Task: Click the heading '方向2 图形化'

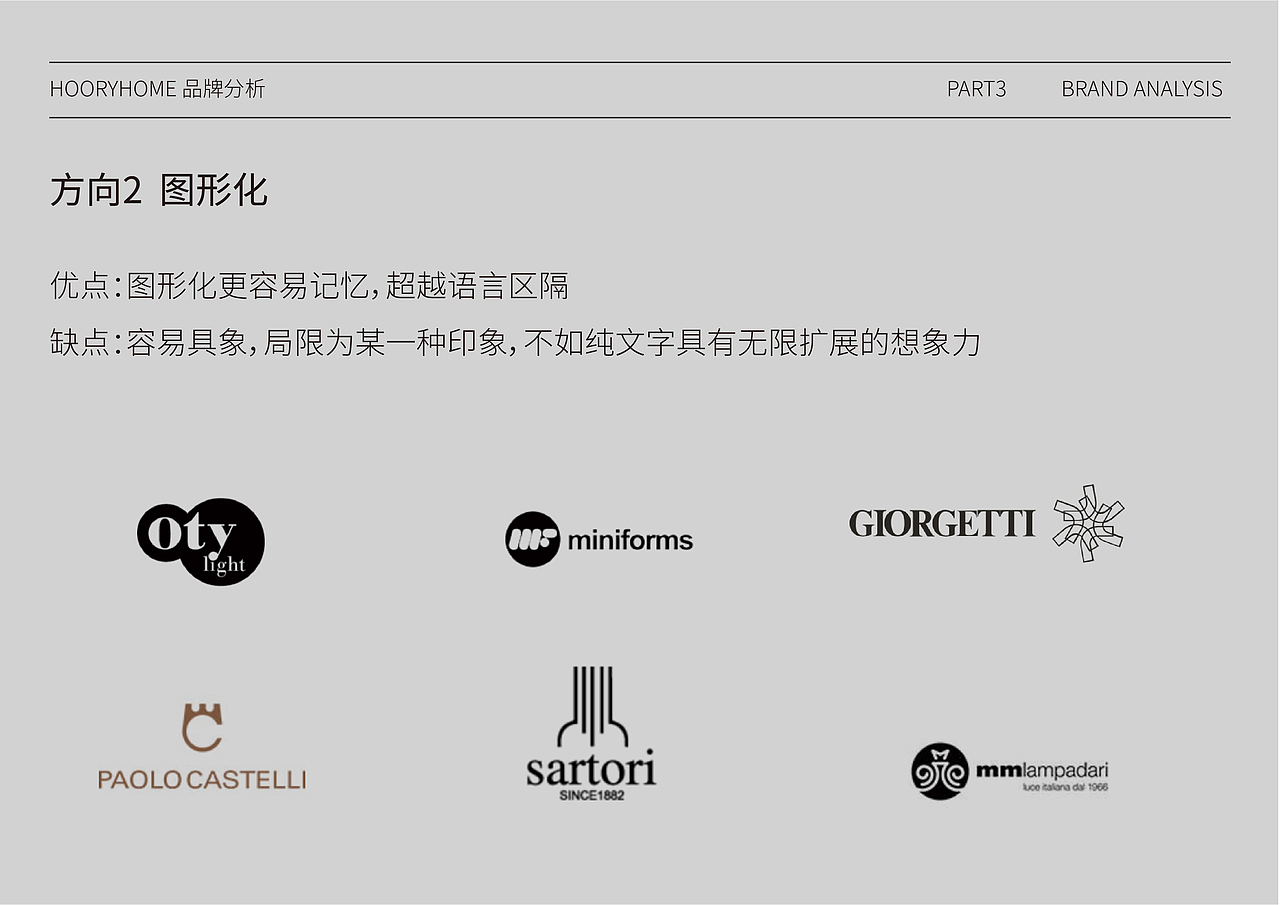Action: click(159, 189)
